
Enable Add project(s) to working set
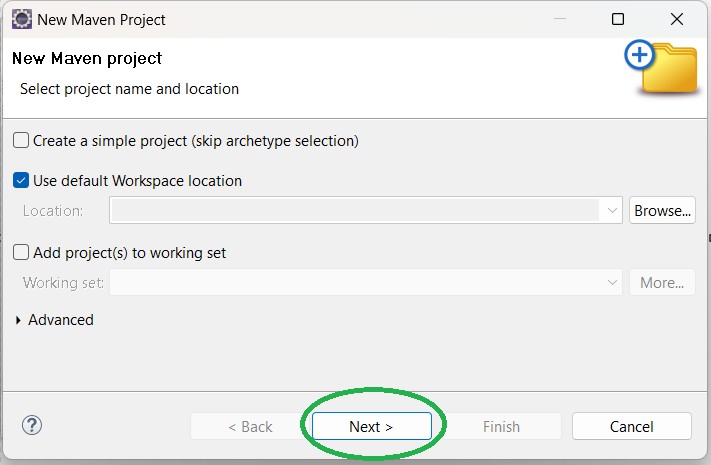click(22, 253)
